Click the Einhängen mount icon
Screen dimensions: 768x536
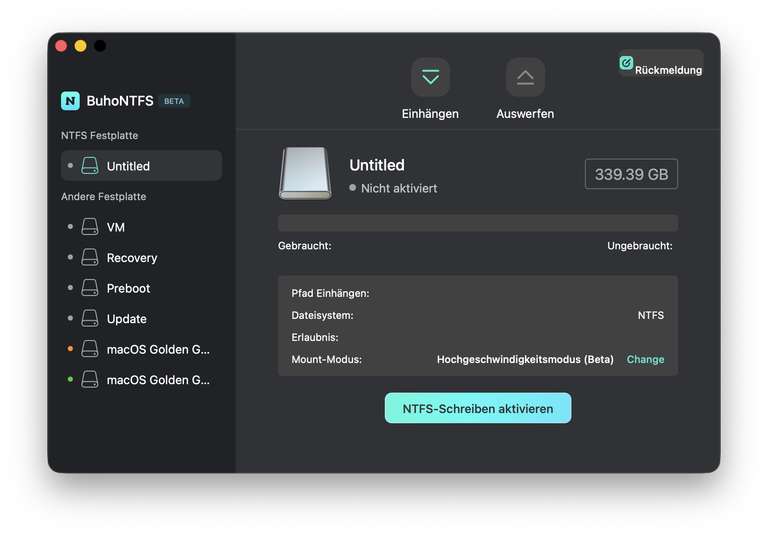pyautogui.click(x=430, y=77)
